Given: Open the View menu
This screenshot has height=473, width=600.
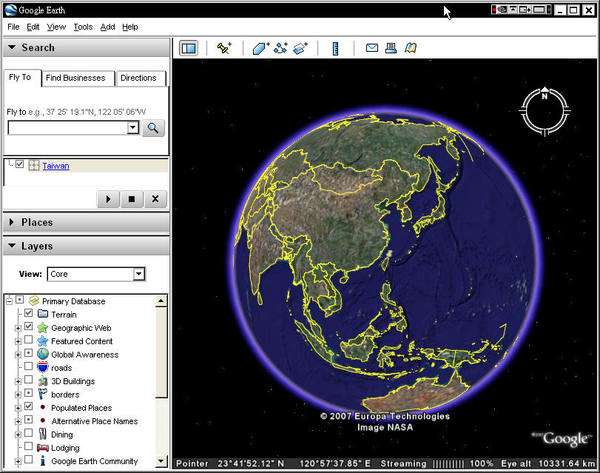Looking at the screenshot, I should 56,27.
